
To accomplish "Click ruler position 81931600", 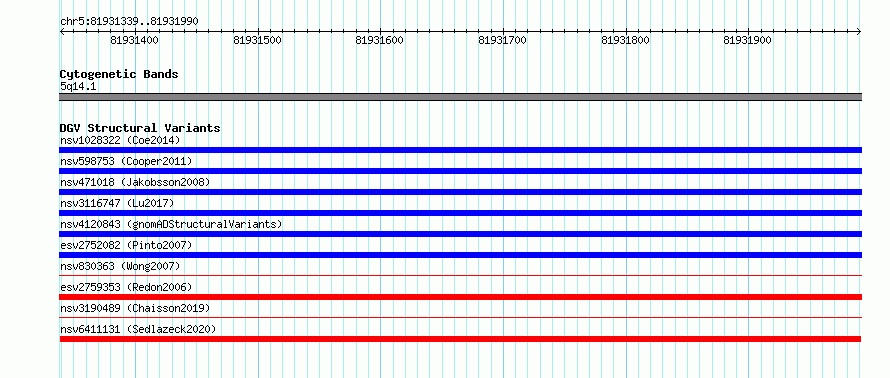I will 380,40.
